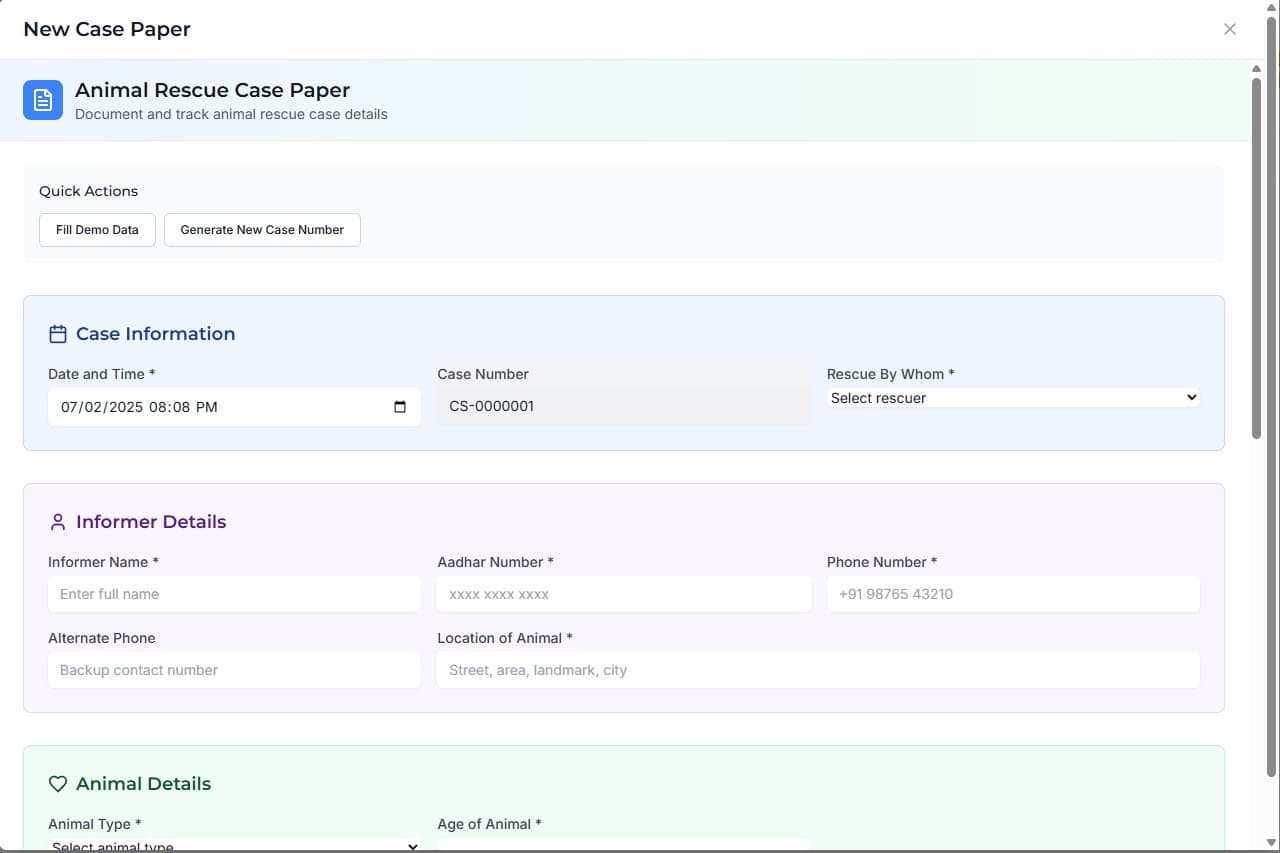
Task: Click the New Case Paper title
Action: (x=107, y=29)
